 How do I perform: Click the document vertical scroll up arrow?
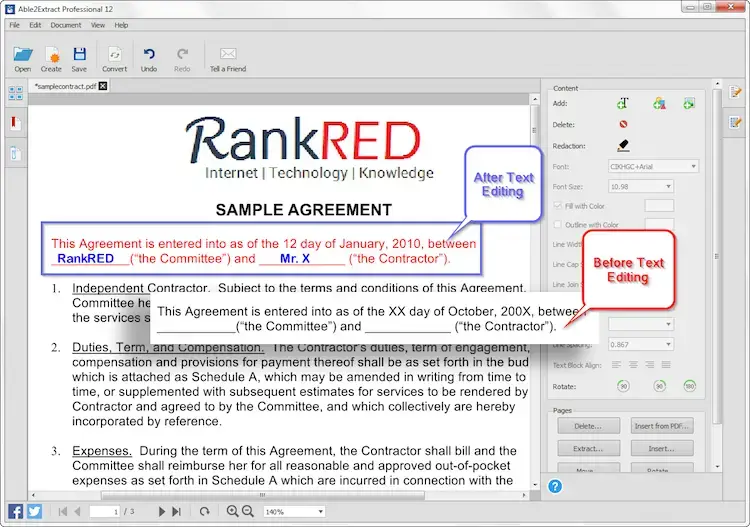pos(535,99)
